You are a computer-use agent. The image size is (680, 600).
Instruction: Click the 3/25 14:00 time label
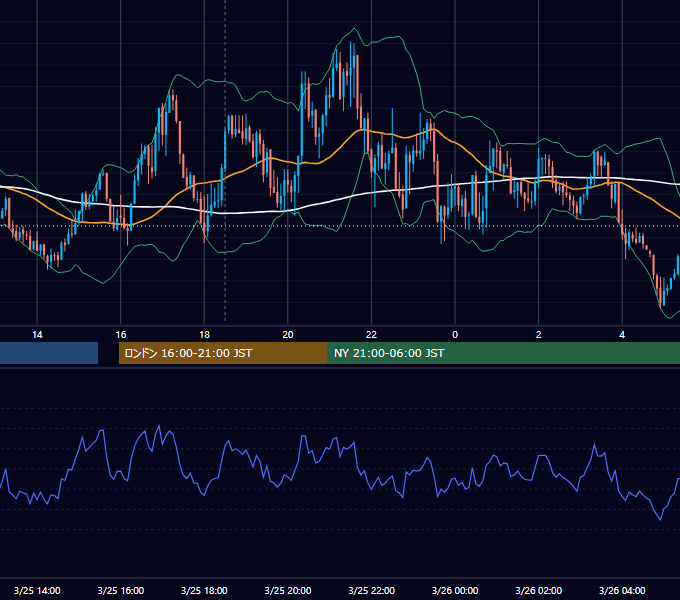pyautogui.click(x=37, y=590)
